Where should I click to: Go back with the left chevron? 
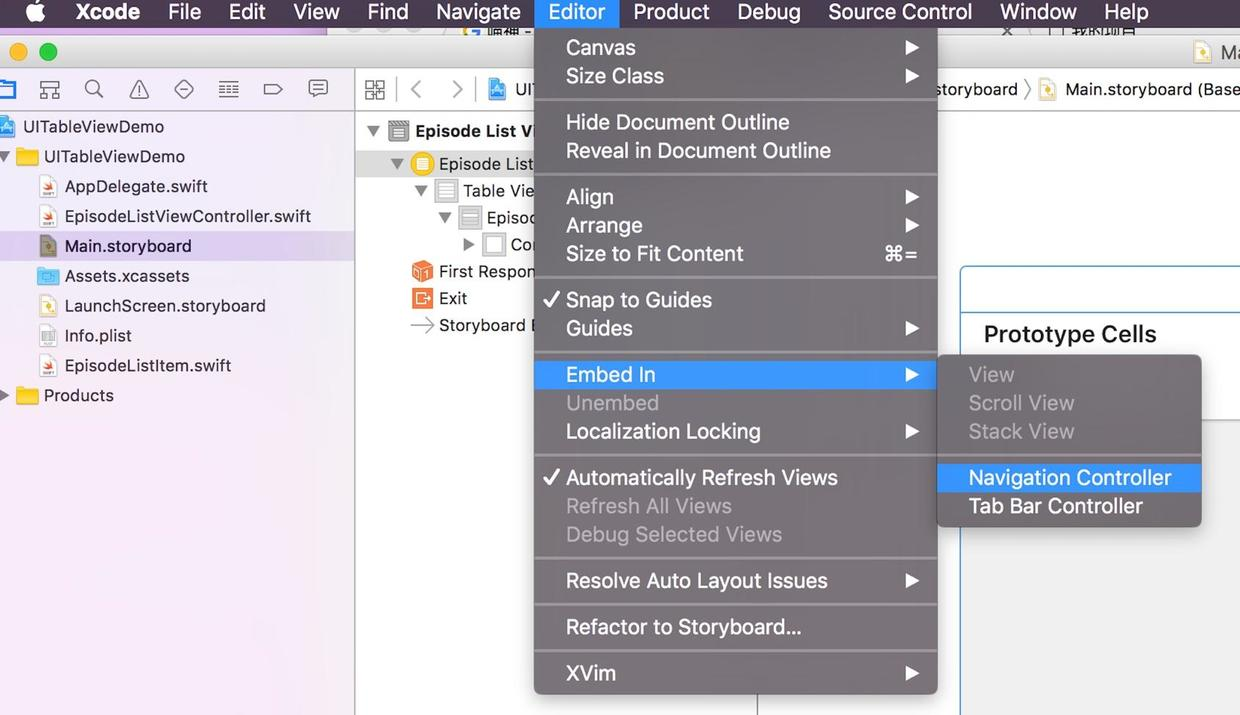click(x=417, y=90)
